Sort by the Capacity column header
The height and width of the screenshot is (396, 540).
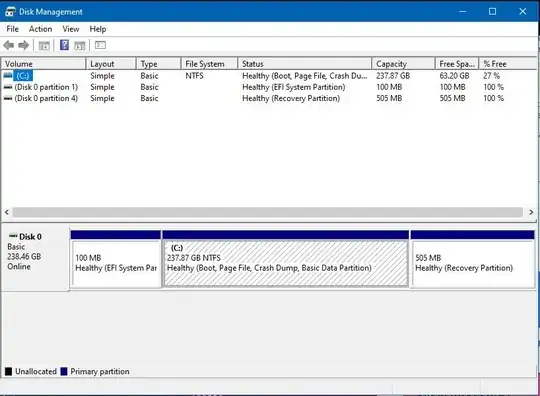404,64
